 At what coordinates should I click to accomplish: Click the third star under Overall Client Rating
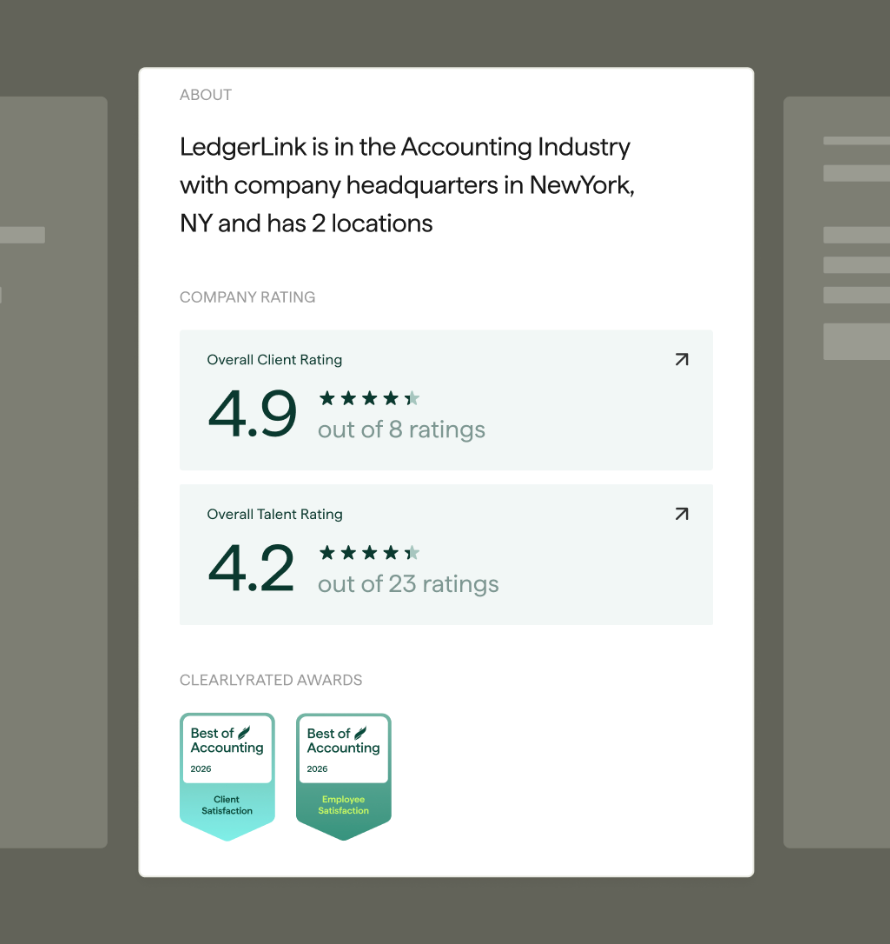(369, 397)
